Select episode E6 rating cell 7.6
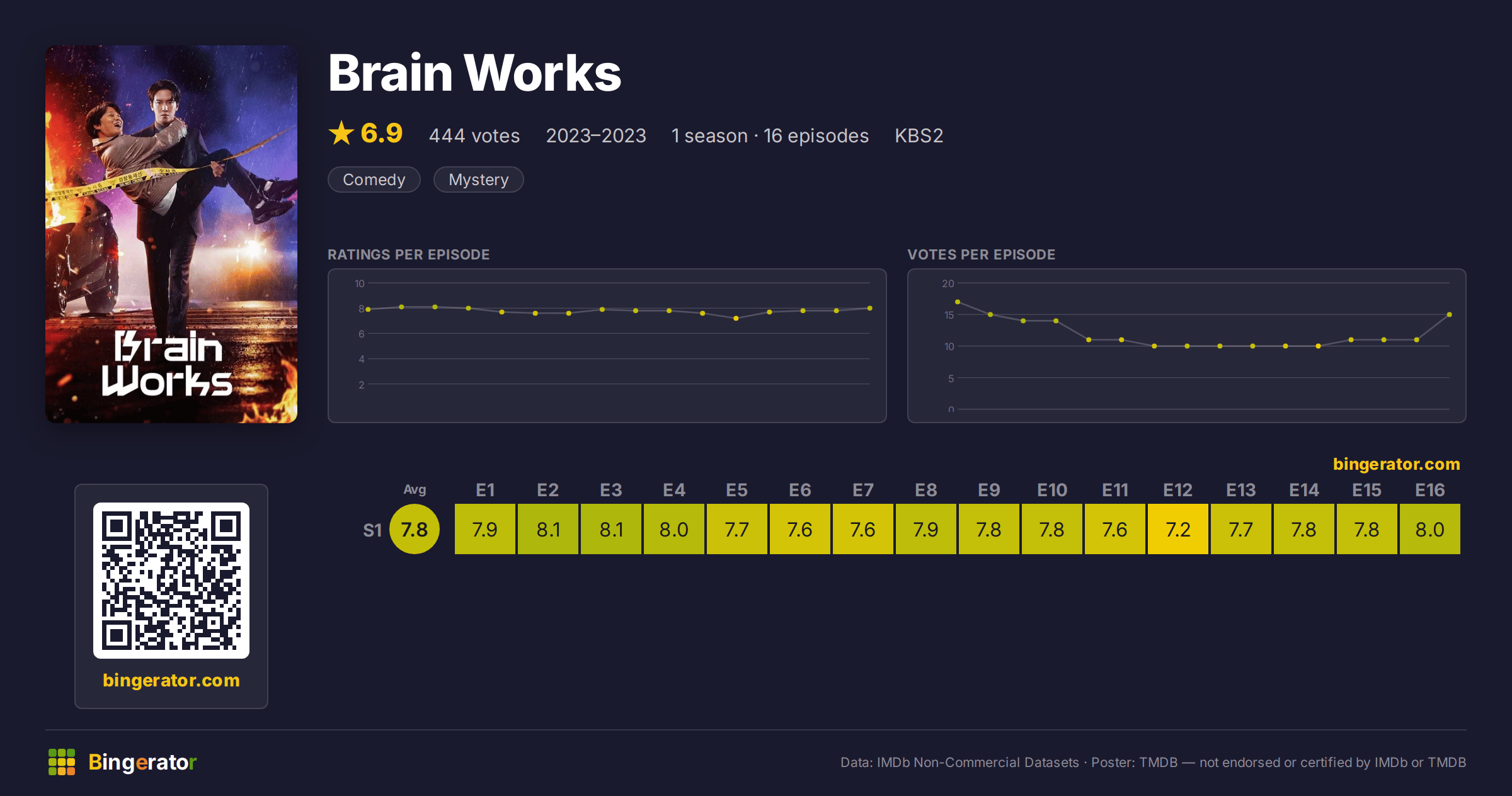 tap(800, 529)
